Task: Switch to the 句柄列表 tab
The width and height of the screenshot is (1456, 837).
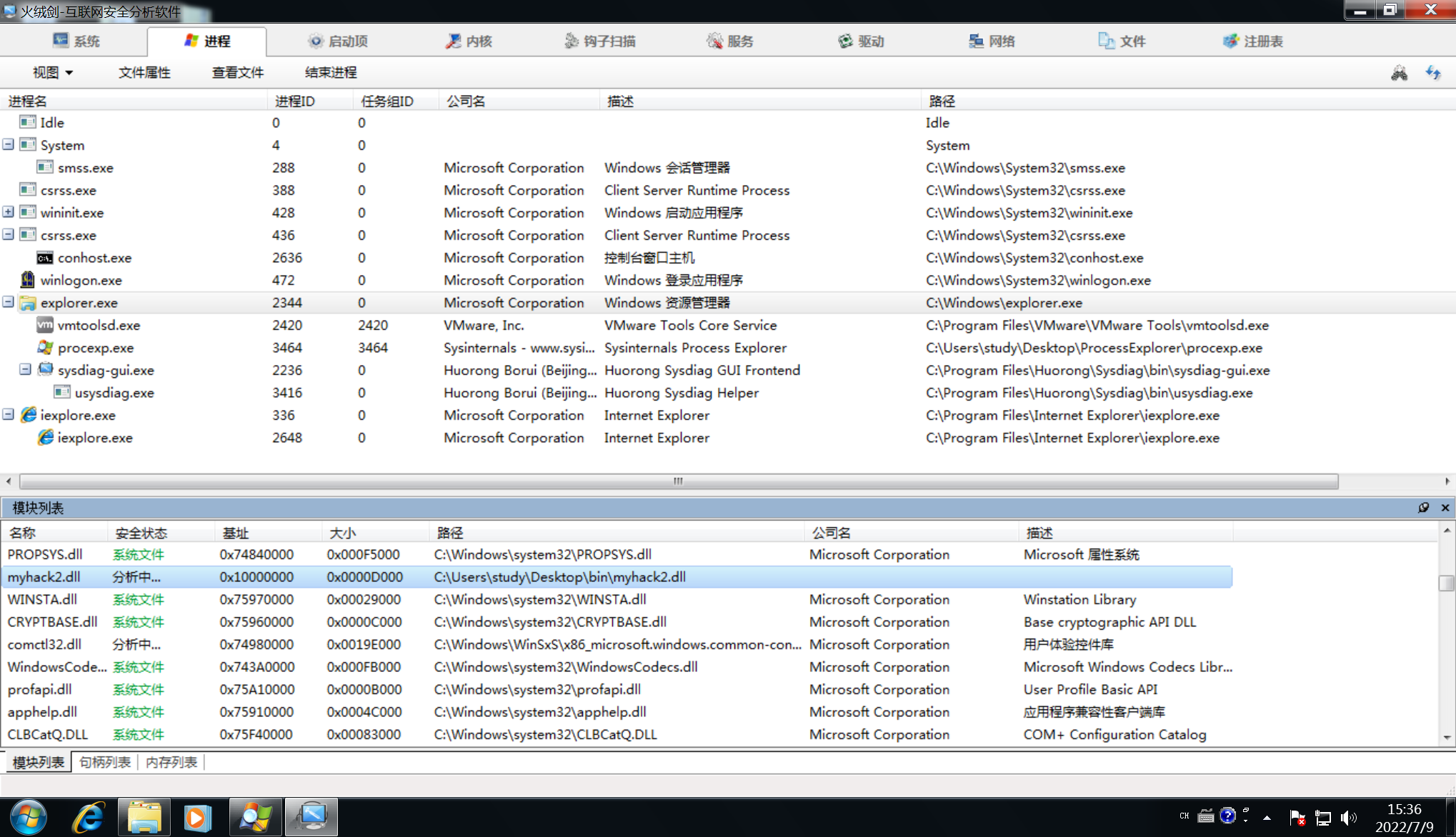Action: (x=105, y=762)
